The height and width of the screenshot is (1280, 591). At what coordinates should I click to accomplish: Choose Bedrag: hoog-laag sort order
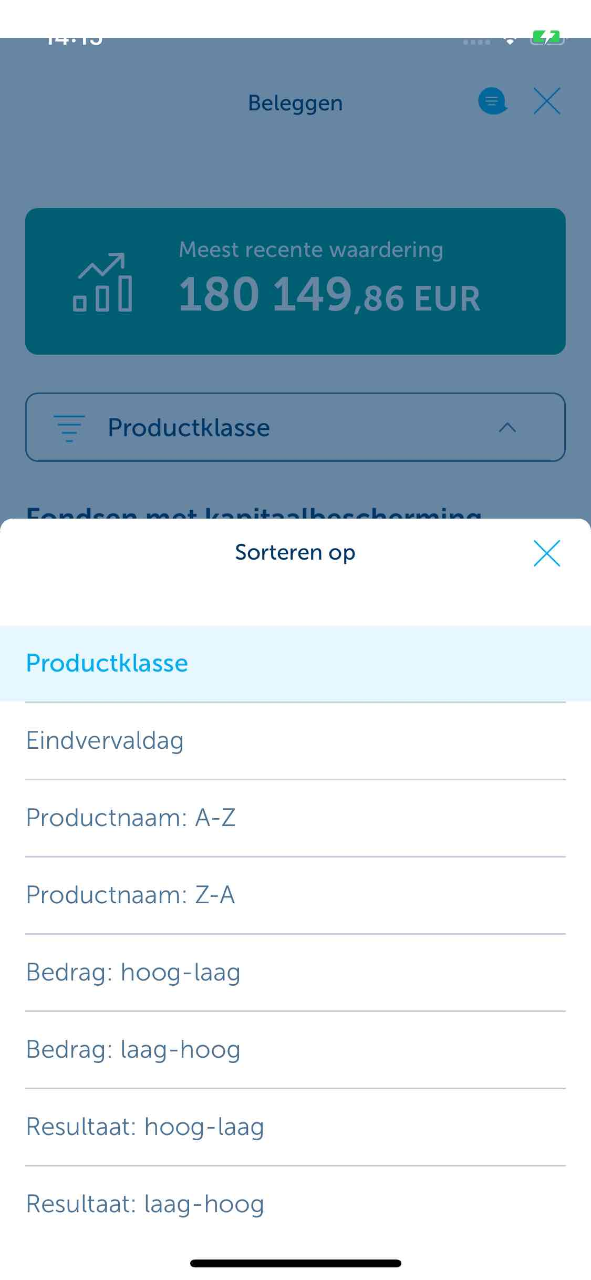133,971
